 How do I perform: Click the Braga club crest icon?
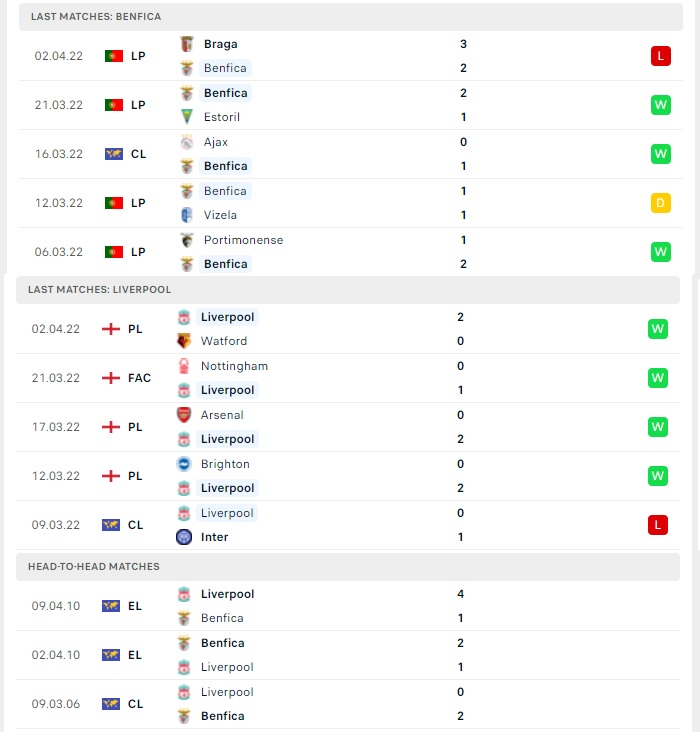[187, 44]
